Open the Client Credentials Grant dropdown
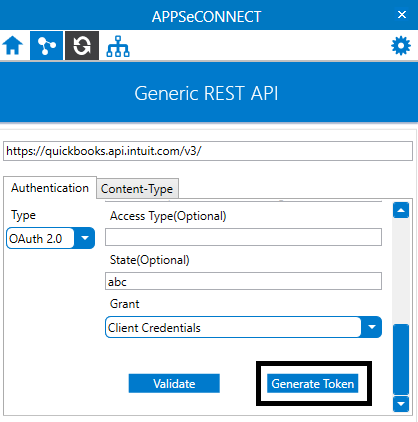Viewport: 418px width, 422px height. (243, 327)
